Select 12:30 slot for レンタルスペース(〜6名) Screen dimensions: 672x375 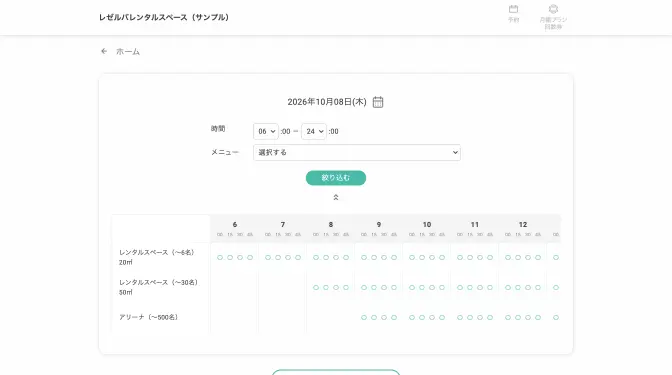click(x=528, y=258)
